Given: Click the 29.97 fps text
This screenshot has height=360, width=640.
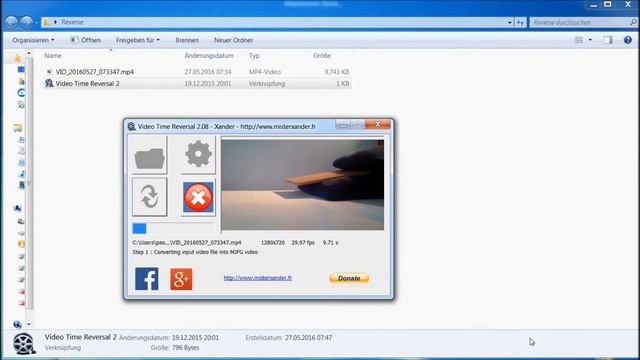Looking at the screenshot, I should pos(303,242).
